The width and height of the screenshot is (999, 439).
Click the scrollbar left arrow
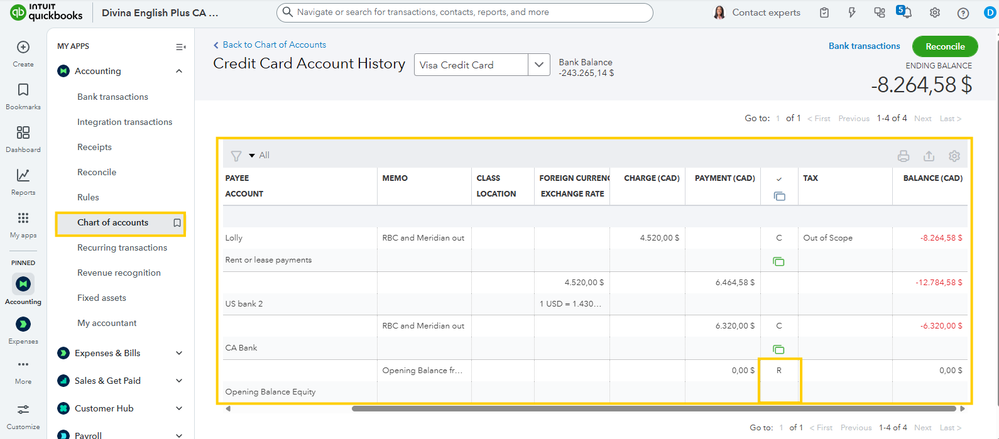[228, 408]
